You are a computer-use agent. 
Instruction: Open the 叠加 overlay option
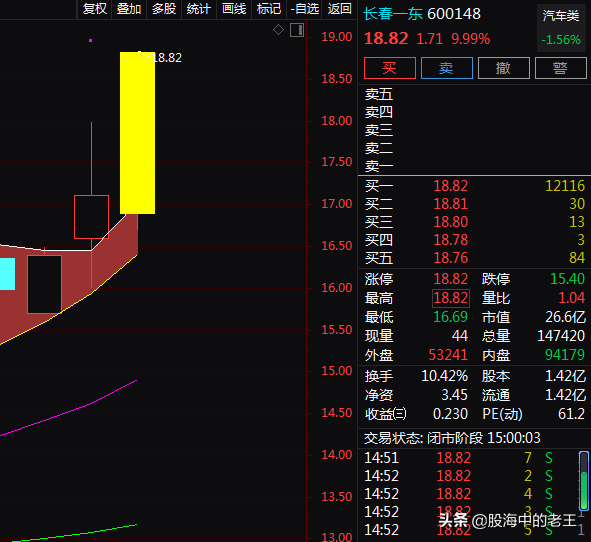click(x=129, y=9)
